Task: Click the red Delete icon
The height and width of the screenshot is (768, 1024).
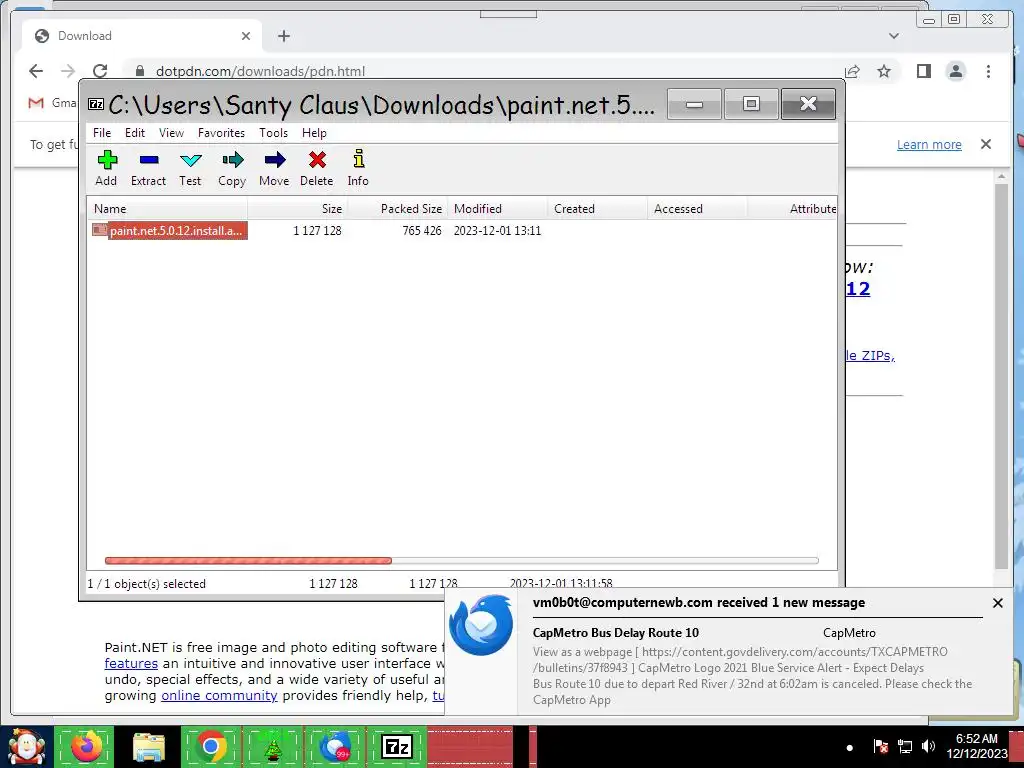Action: pyautogui.click(x=317, y=168)
